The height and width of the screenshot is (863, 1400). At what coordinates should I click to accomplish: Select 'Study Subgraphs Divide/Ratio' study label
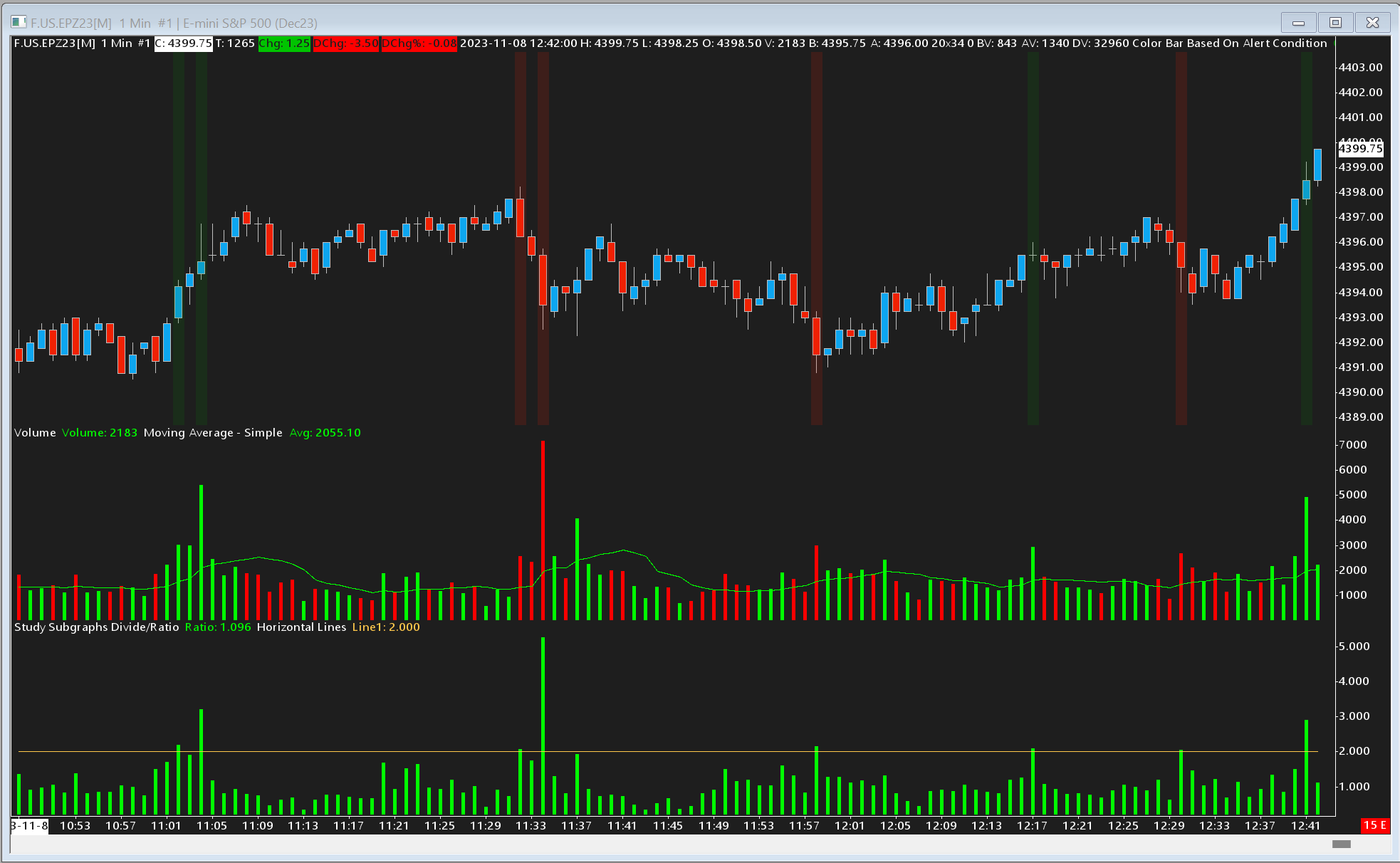[x=96, y=627]
